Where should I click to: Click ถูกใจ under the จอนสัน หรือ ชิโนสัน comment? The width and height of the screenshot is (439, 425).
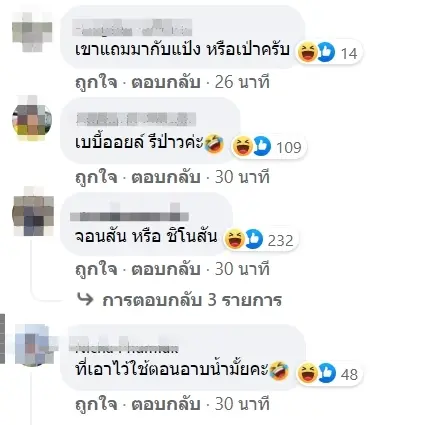coord(96,270)
